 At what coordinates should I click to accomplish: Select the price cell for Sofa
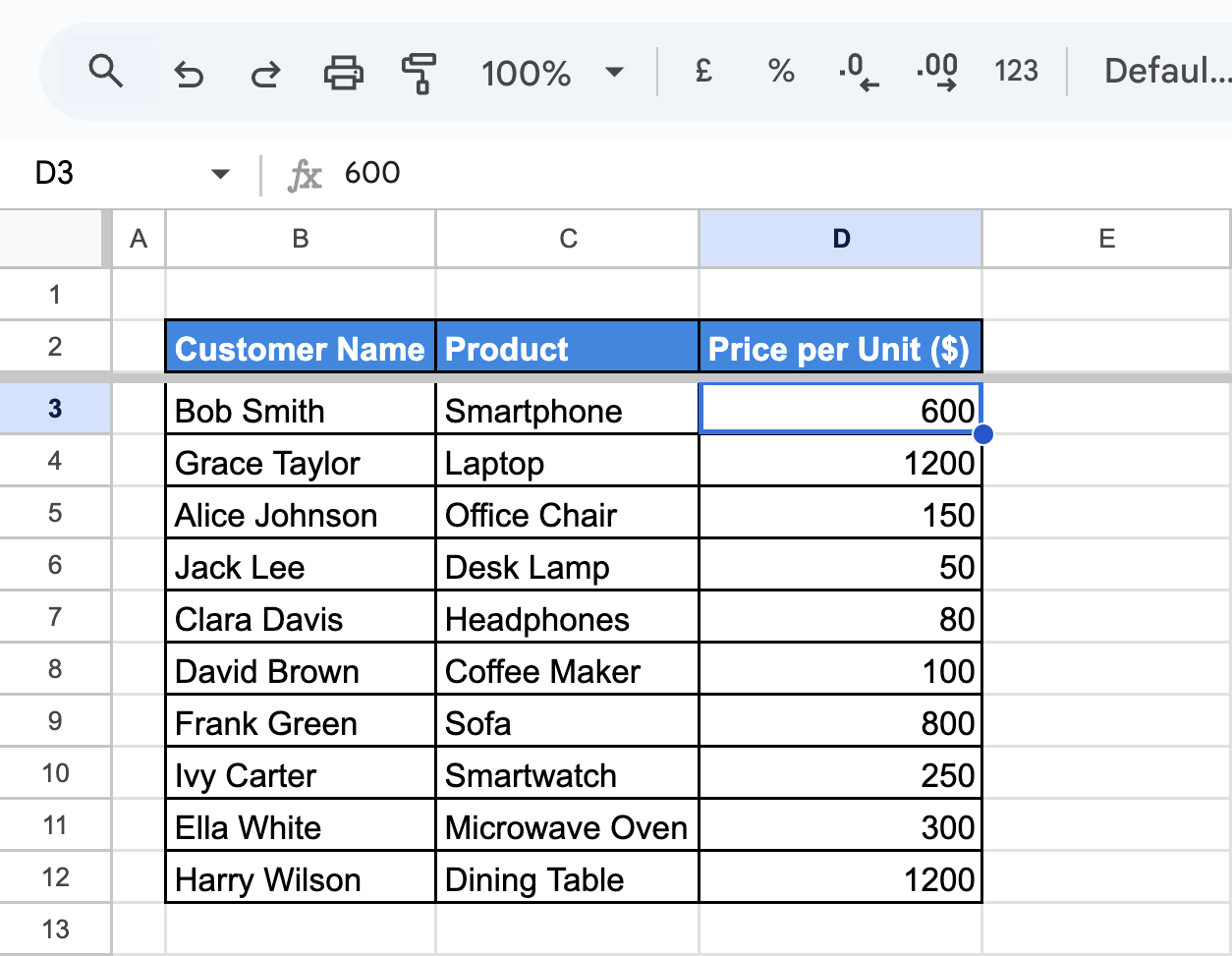pos(841,721)
